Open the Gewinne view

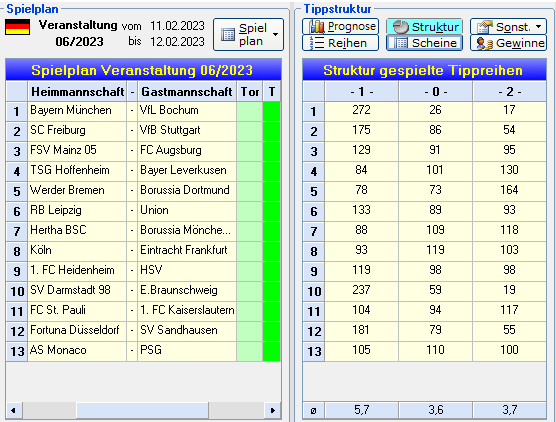(x=508, y=43)
